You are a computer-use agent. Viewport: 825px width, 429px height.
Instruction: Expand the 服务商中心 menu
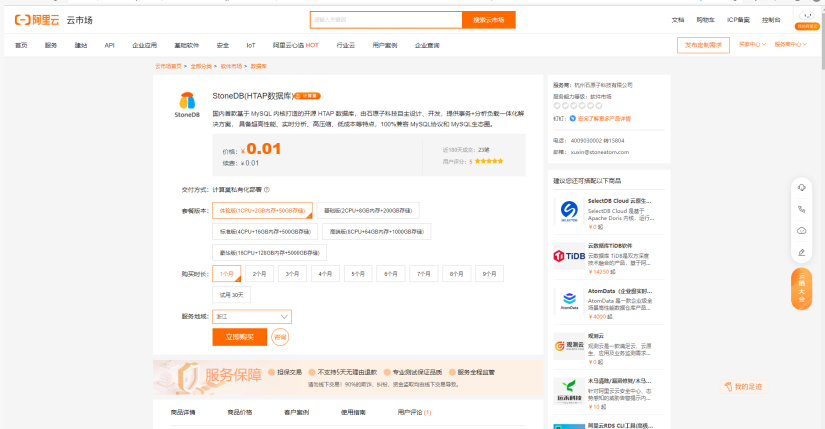pyautogui.click(x=790, y=45)
